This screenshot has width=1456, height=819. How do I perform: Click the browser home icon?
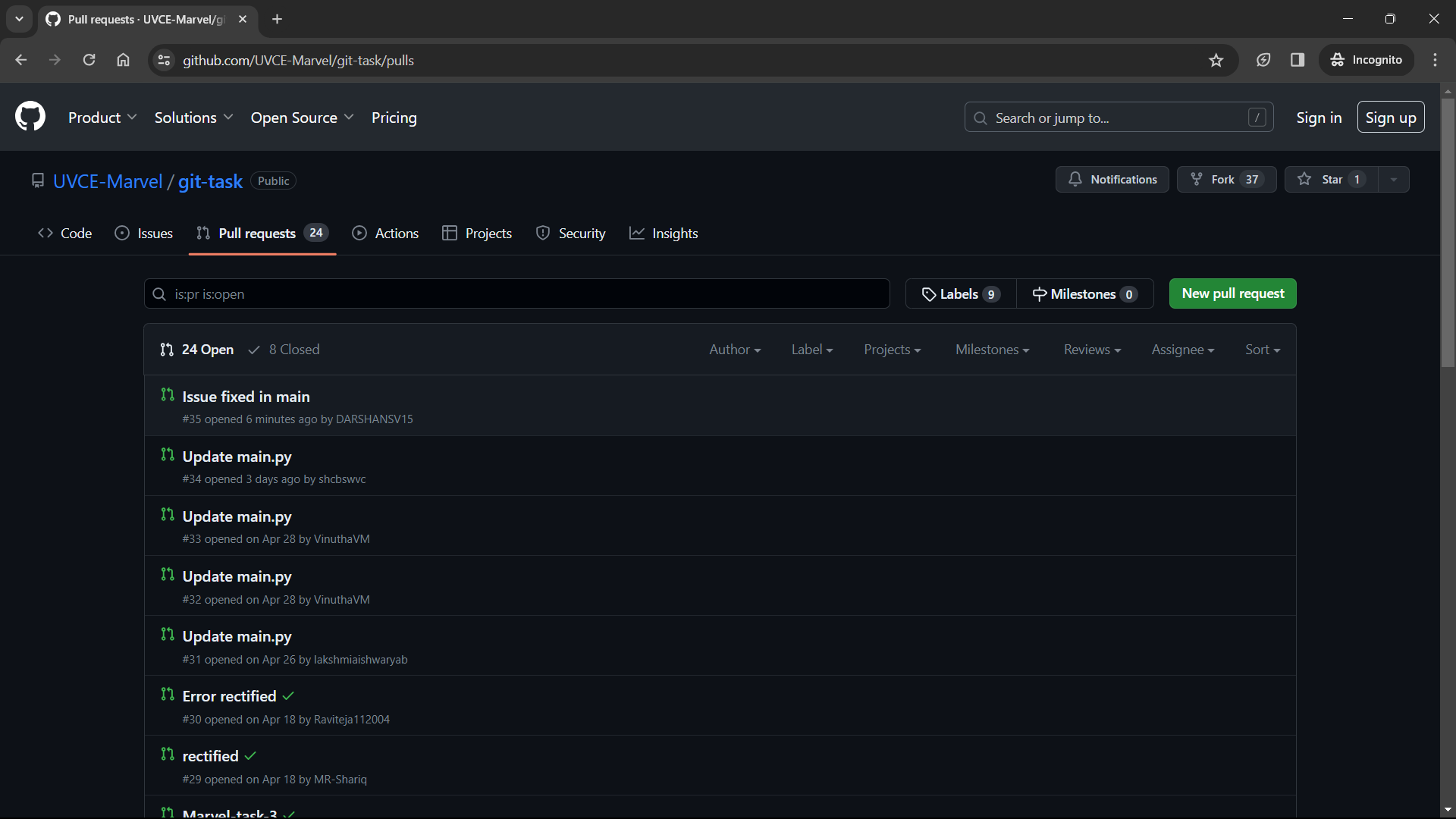coord(123,60)
